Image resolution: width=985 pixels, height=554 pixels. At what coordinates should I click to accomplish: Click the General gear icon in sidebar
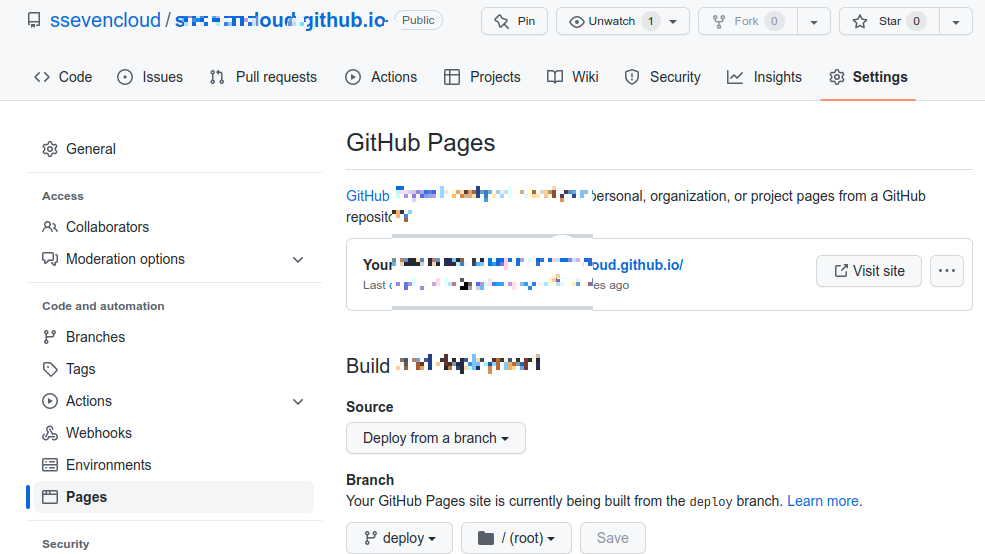[x=50, y=149]
